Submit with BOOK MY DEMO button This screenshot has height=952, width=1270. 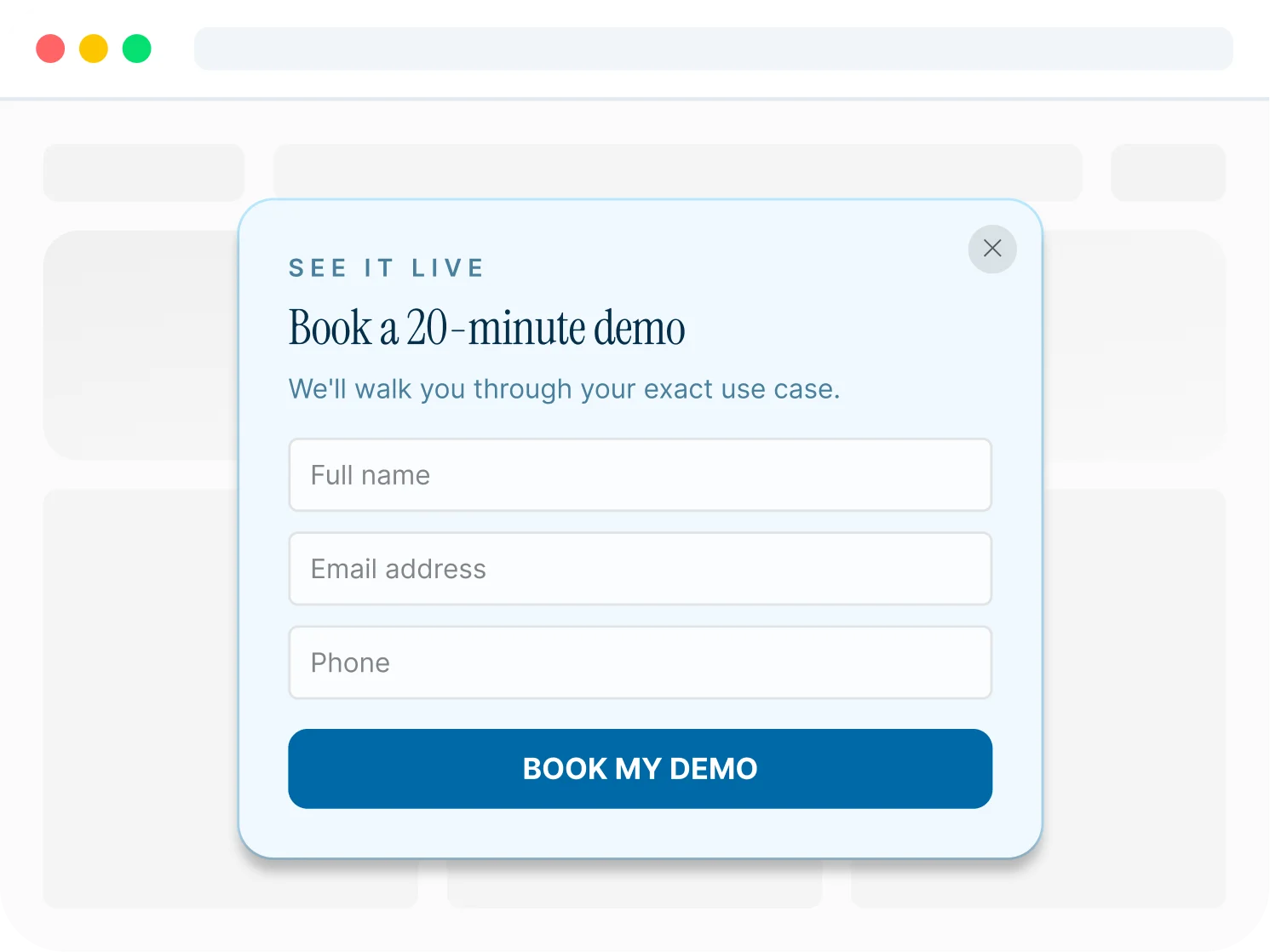coord(641,769)
